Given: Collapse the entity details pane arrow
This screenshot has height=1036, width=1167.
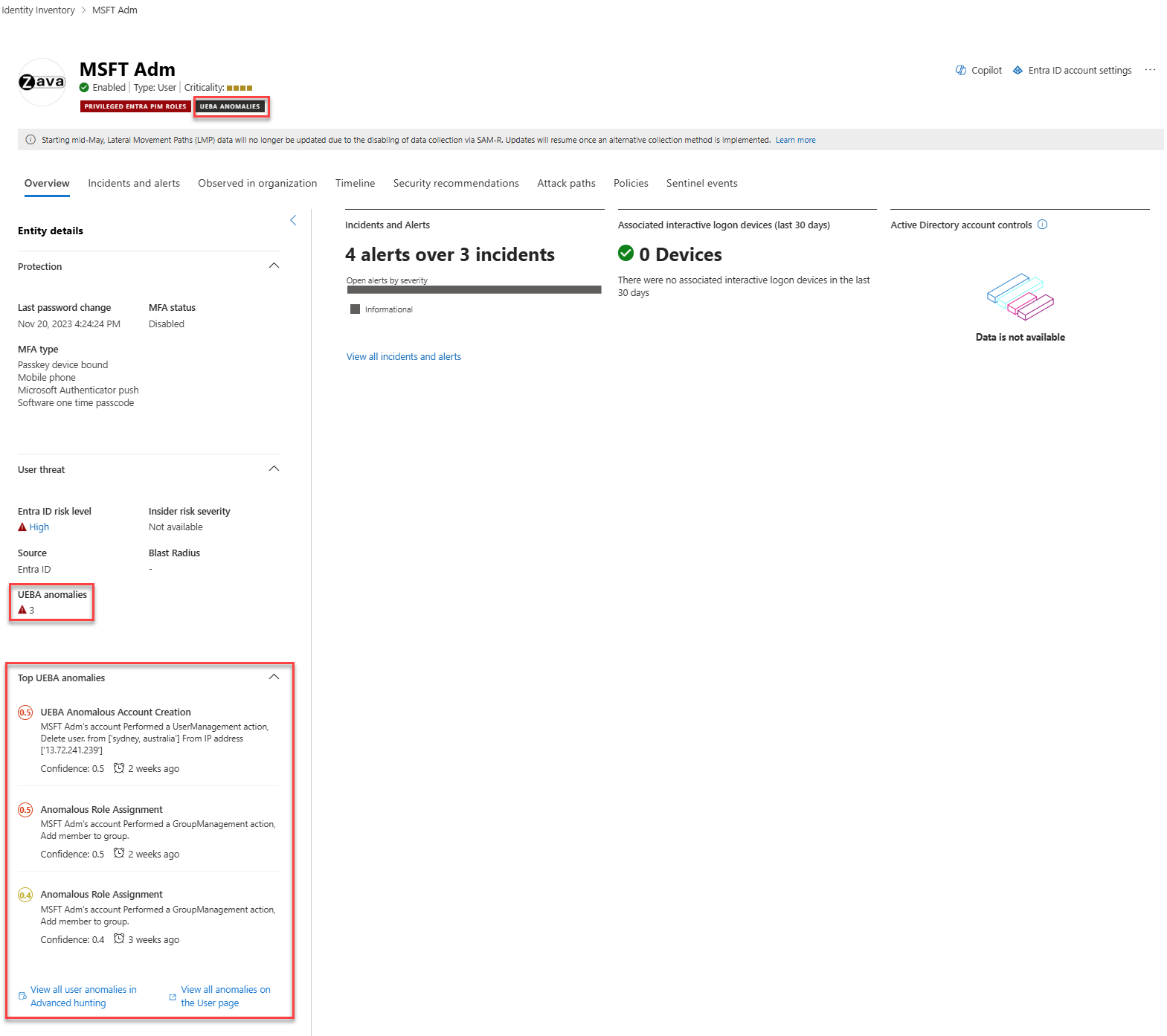Looking at the screenshot, I should tap(293, 220).
